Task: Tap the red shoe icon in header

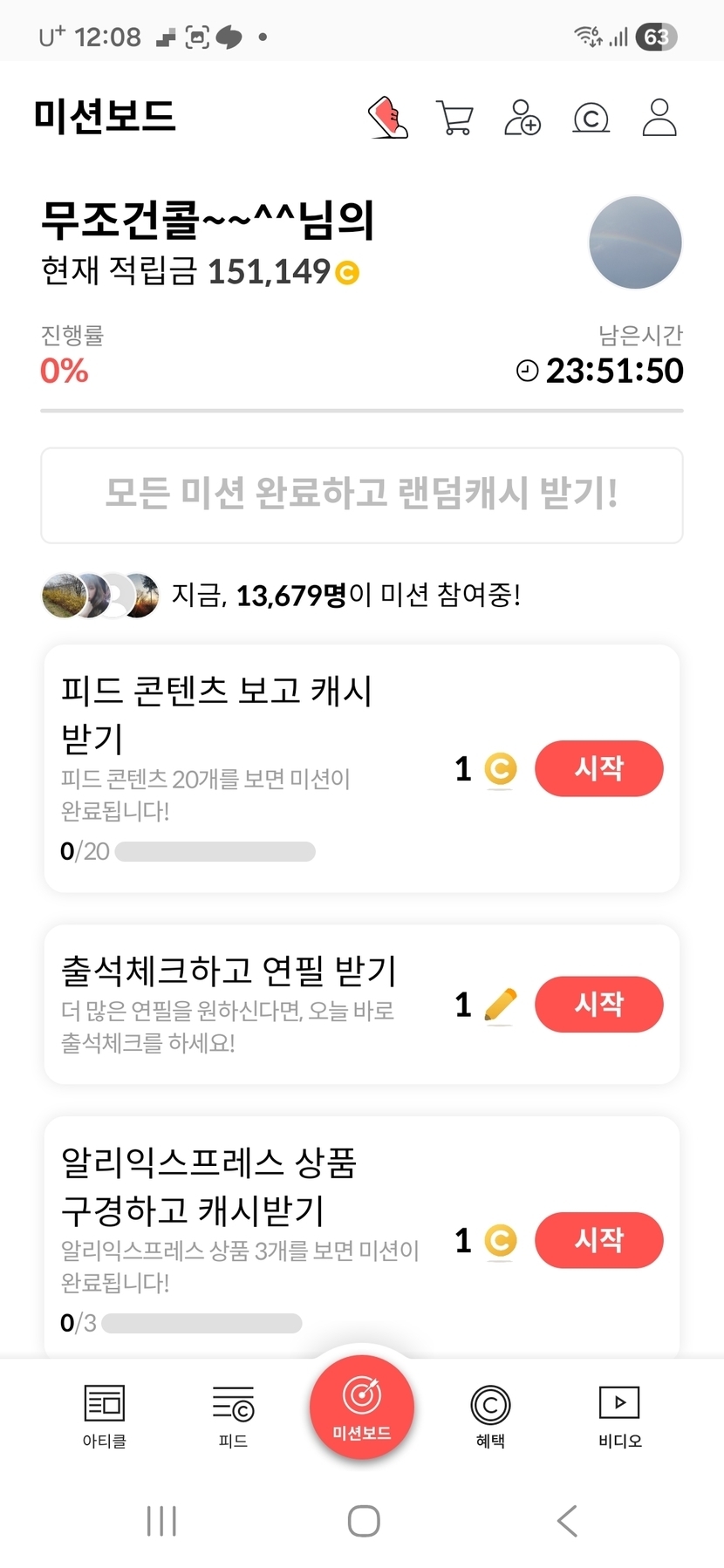Action: 388,118
